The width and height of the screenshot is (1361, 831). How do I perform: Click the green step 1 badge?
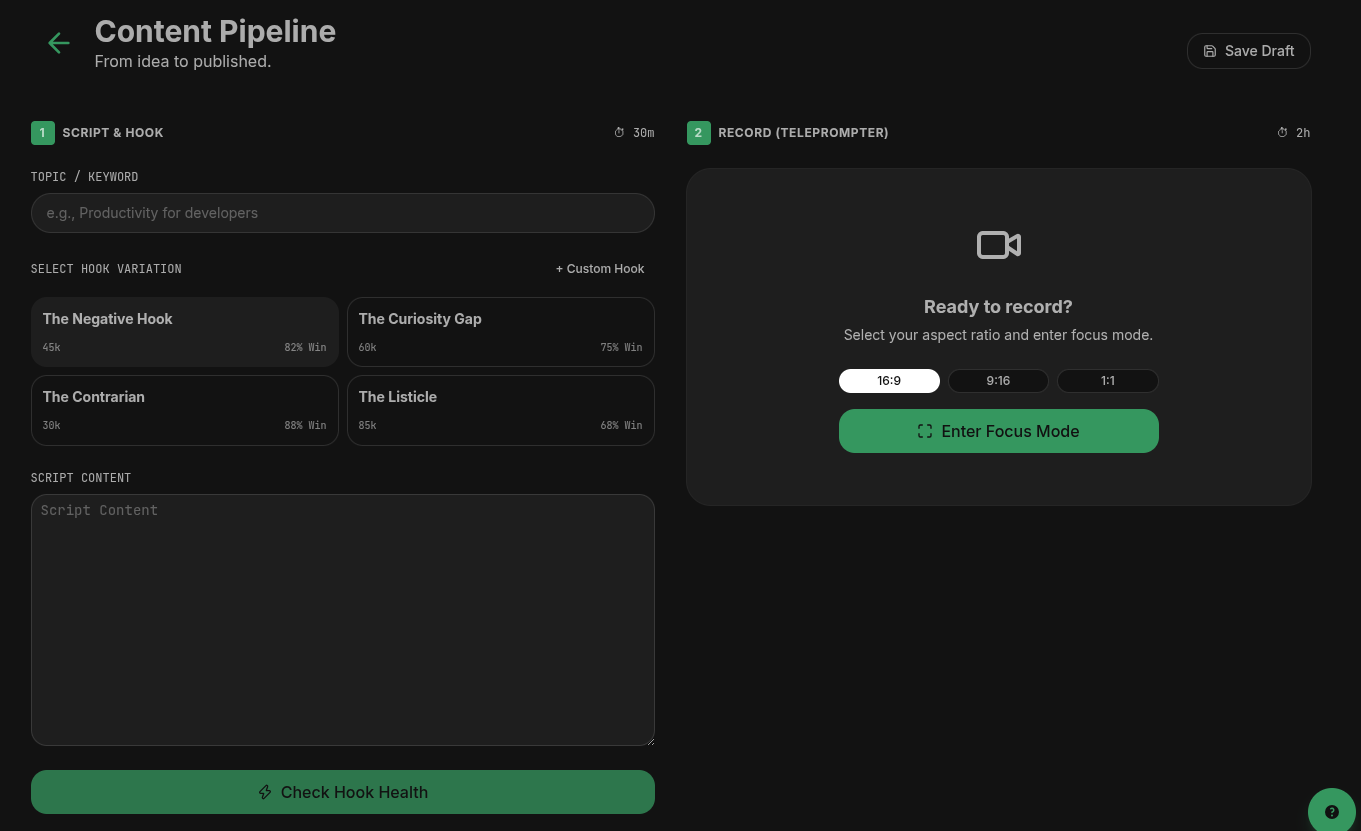[43, 133]
